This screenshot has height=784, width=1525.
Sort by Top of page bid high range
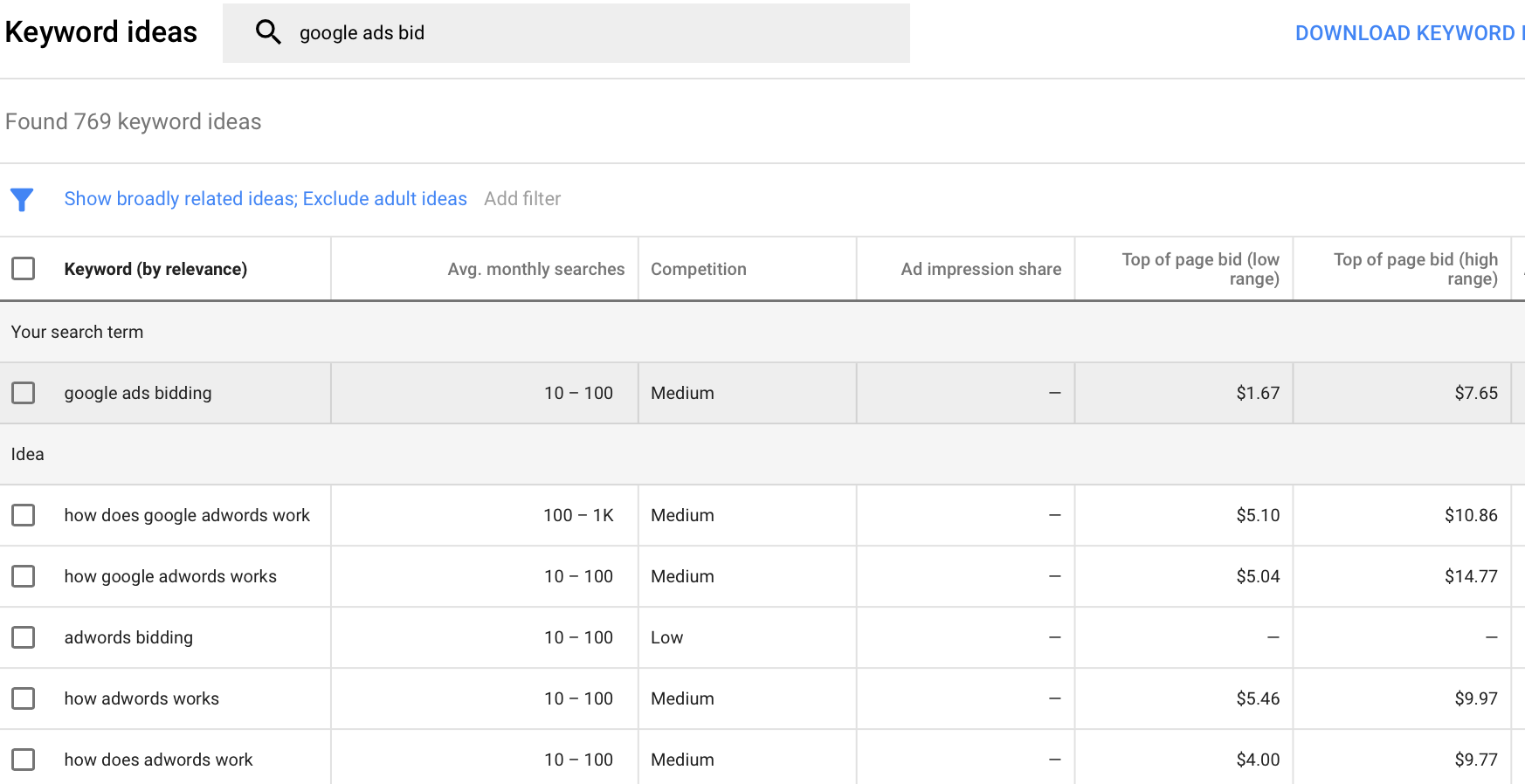point(1415,269)
